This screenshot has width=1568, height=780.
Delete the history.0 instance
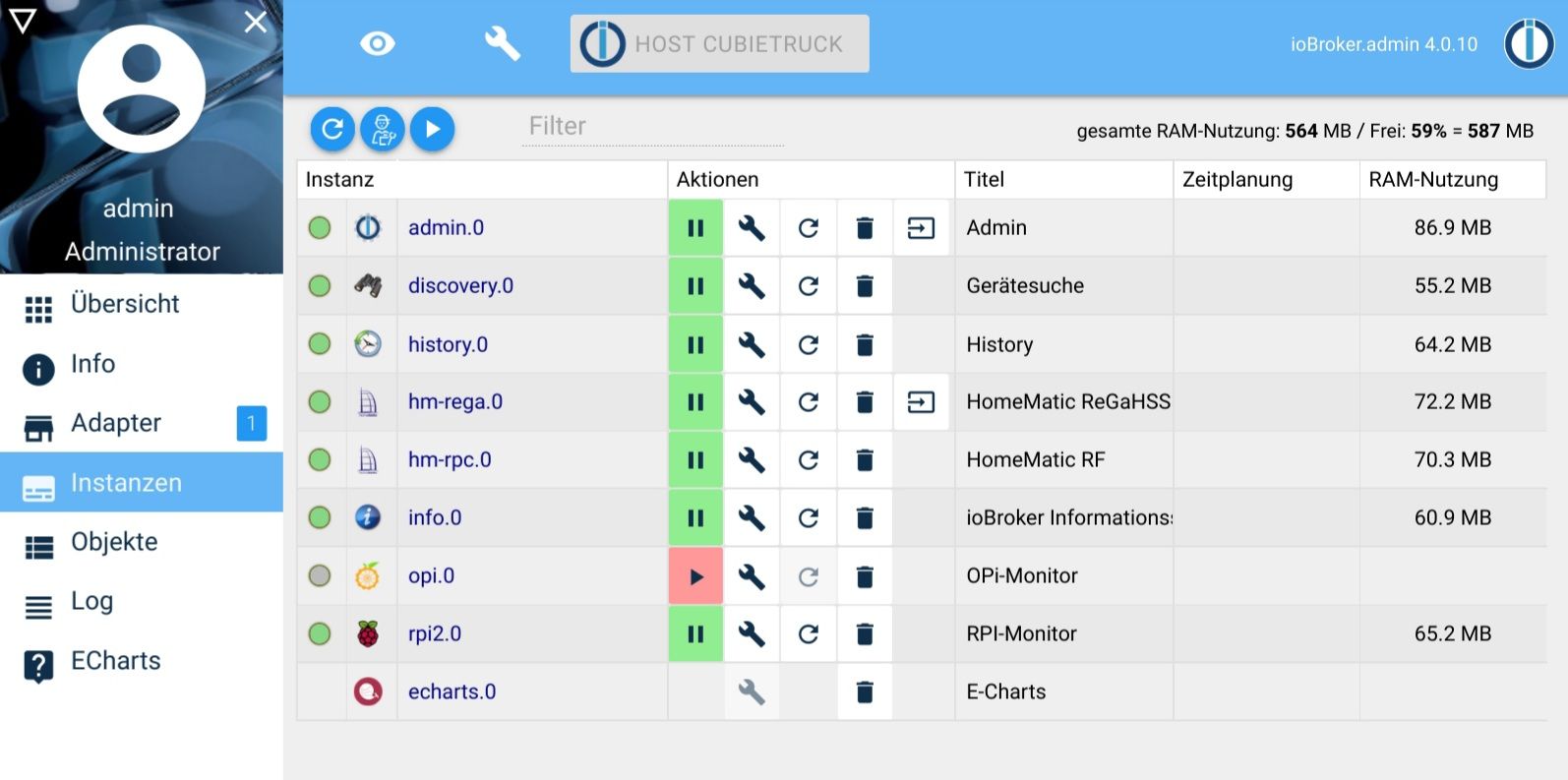tap(865, 344)
